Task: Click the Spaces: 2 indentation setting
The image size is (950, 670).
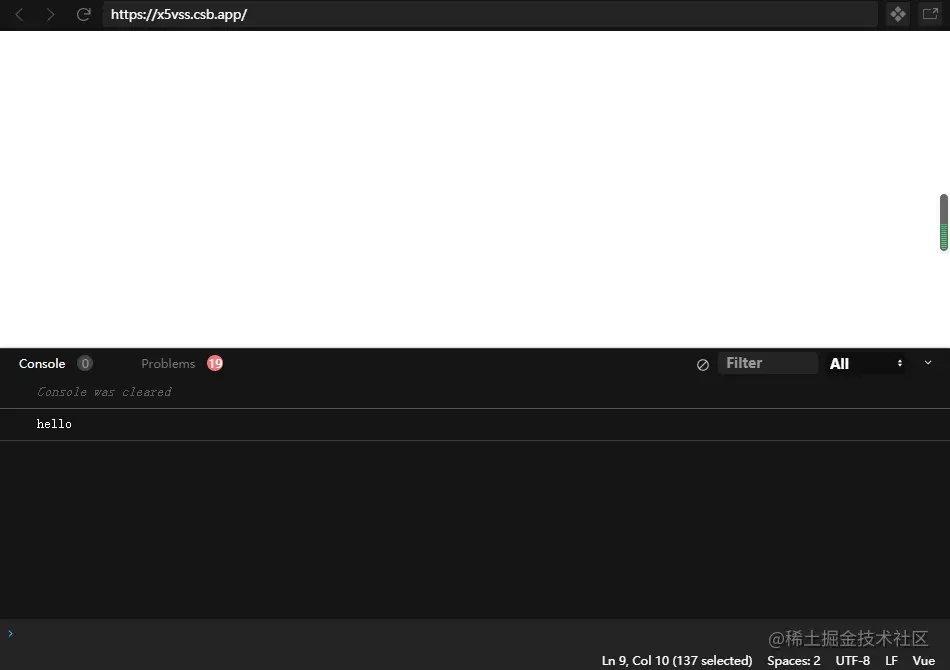Action: tap(794, 660)
